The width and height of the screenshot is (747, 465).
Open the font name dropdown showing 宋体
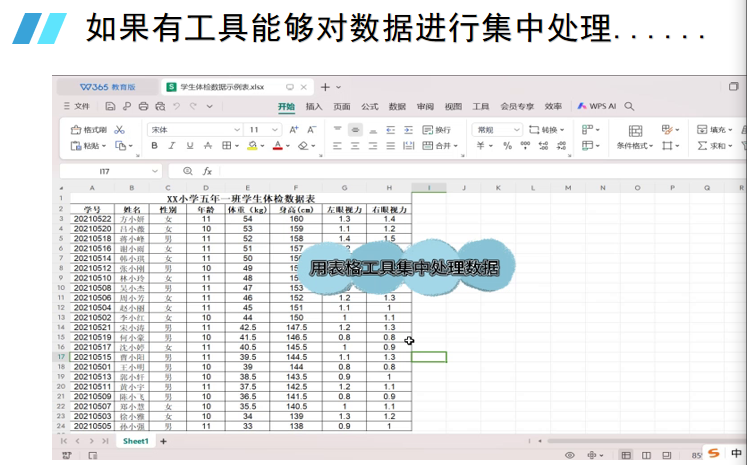click(195, 130)
